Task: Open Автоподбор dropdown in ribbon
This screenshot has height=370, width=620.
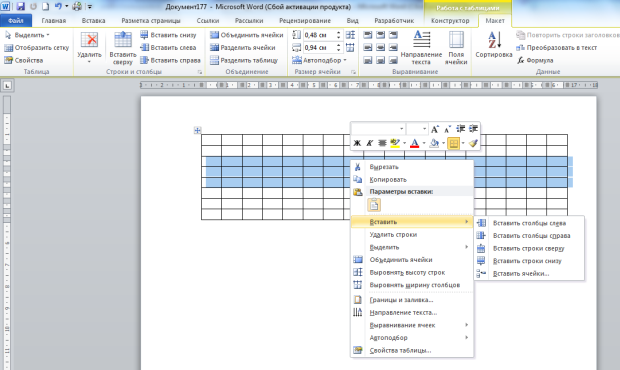Action: (x=319, y=60)
